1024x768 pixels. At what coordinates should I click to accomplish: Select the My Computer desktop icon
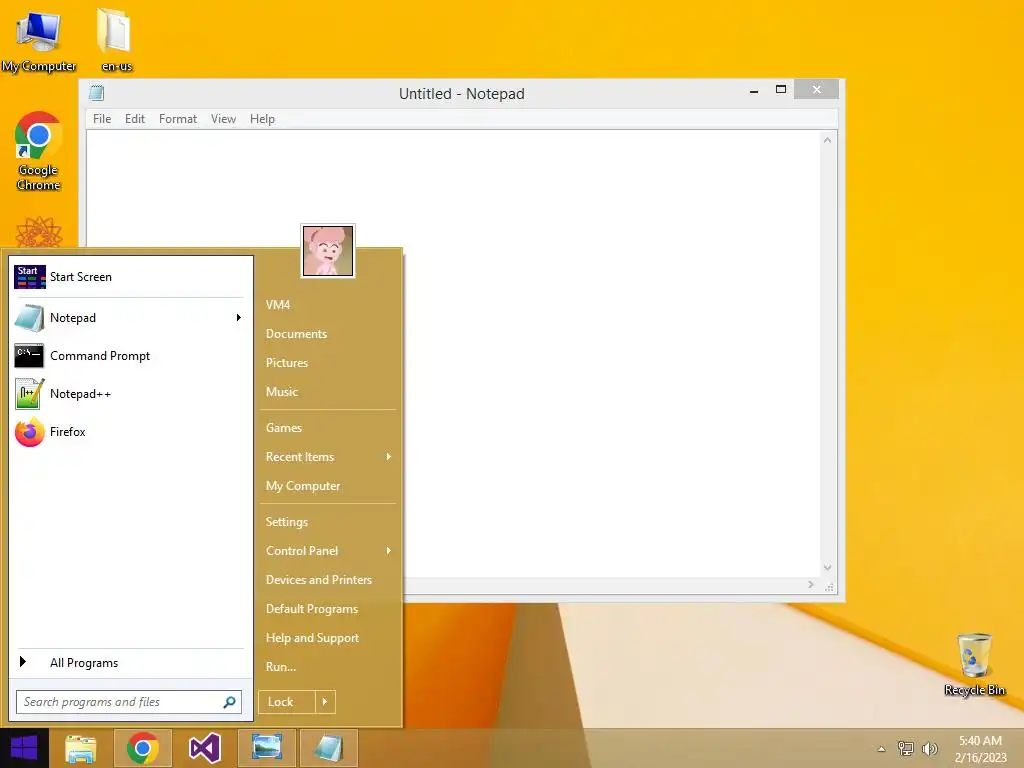tap(39, 42)
